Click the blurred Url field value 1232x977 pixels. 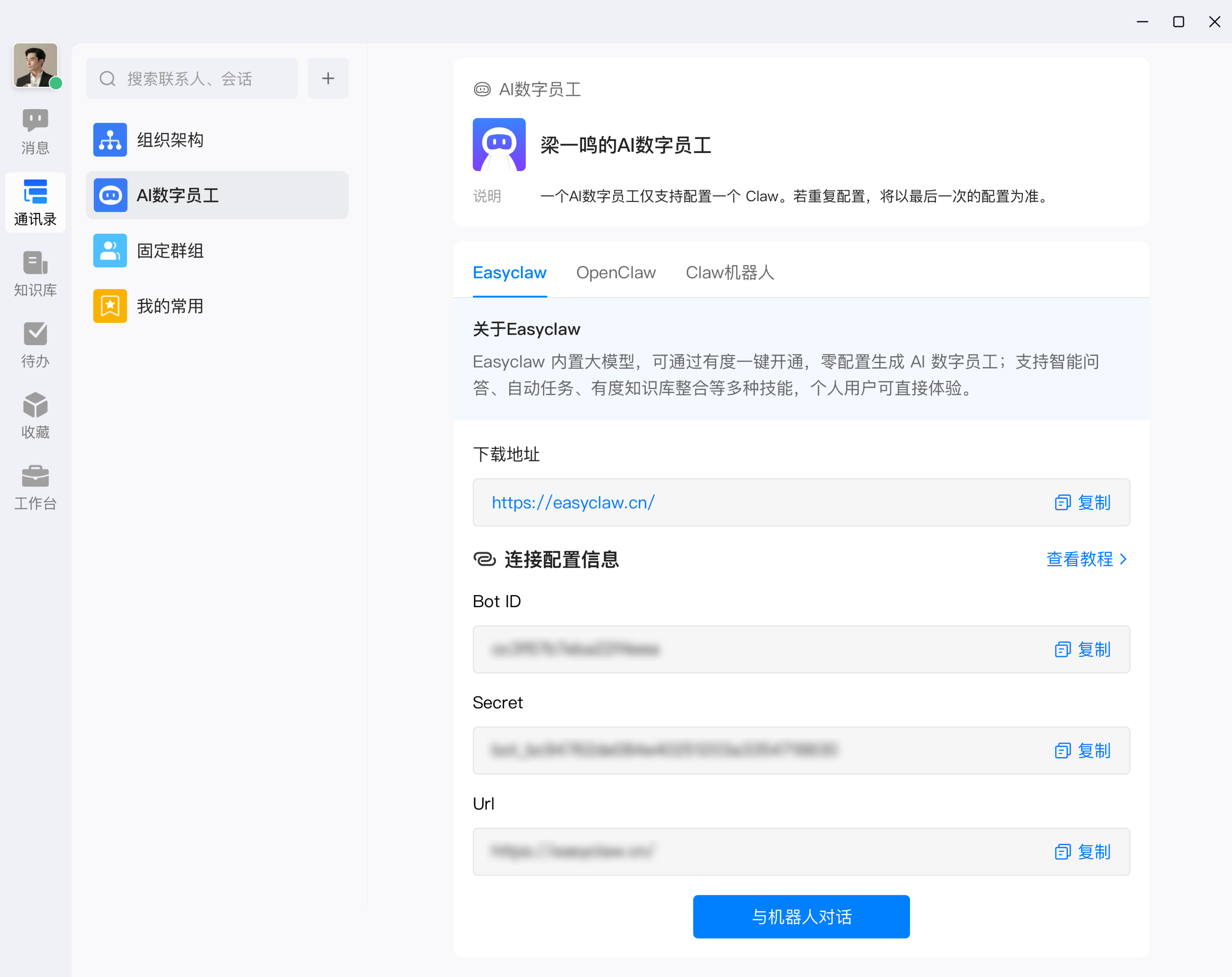573,851
